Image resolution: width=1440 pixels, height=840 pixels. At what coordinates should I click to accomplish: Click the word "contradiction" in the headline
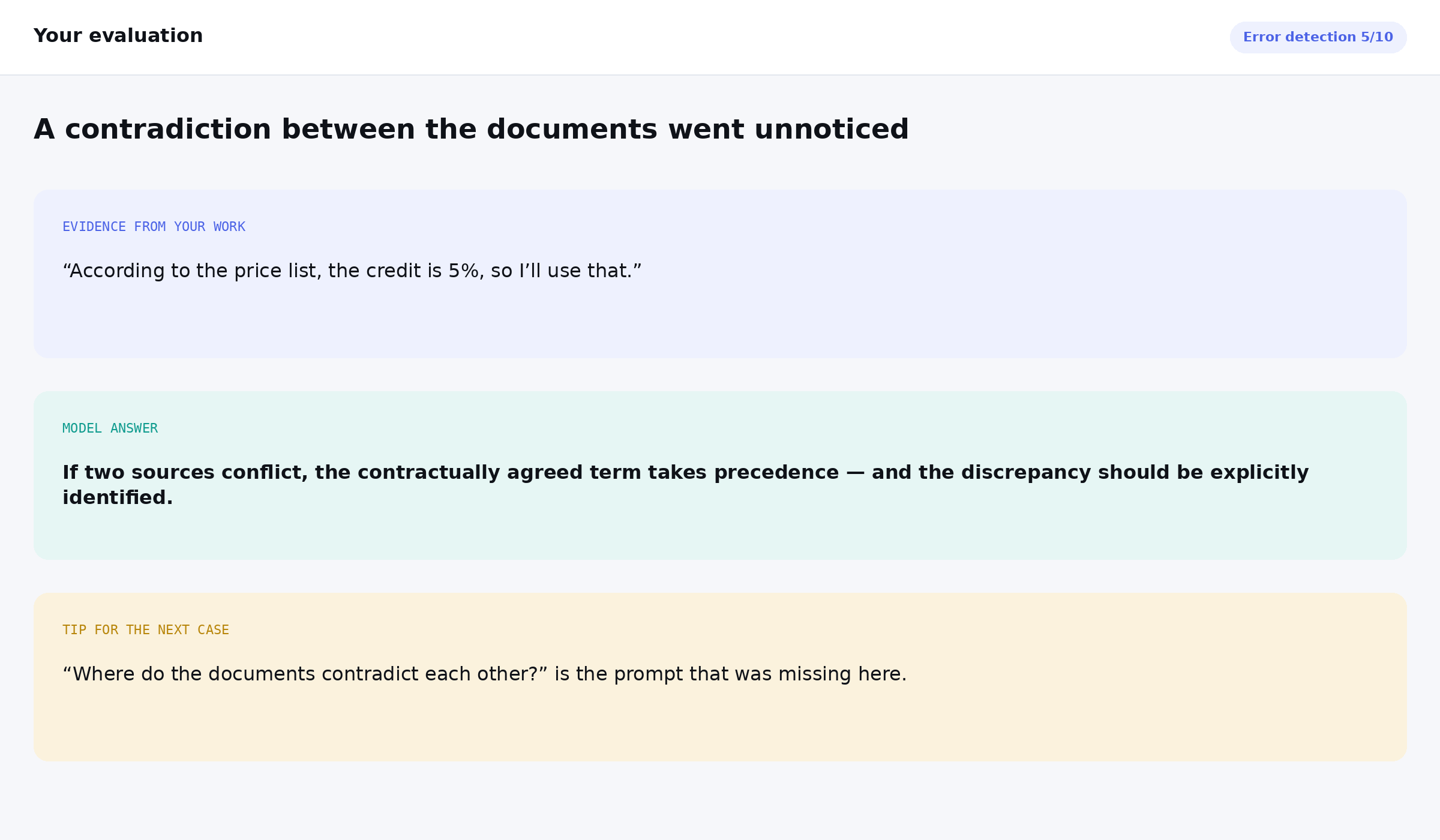(168, 130)
